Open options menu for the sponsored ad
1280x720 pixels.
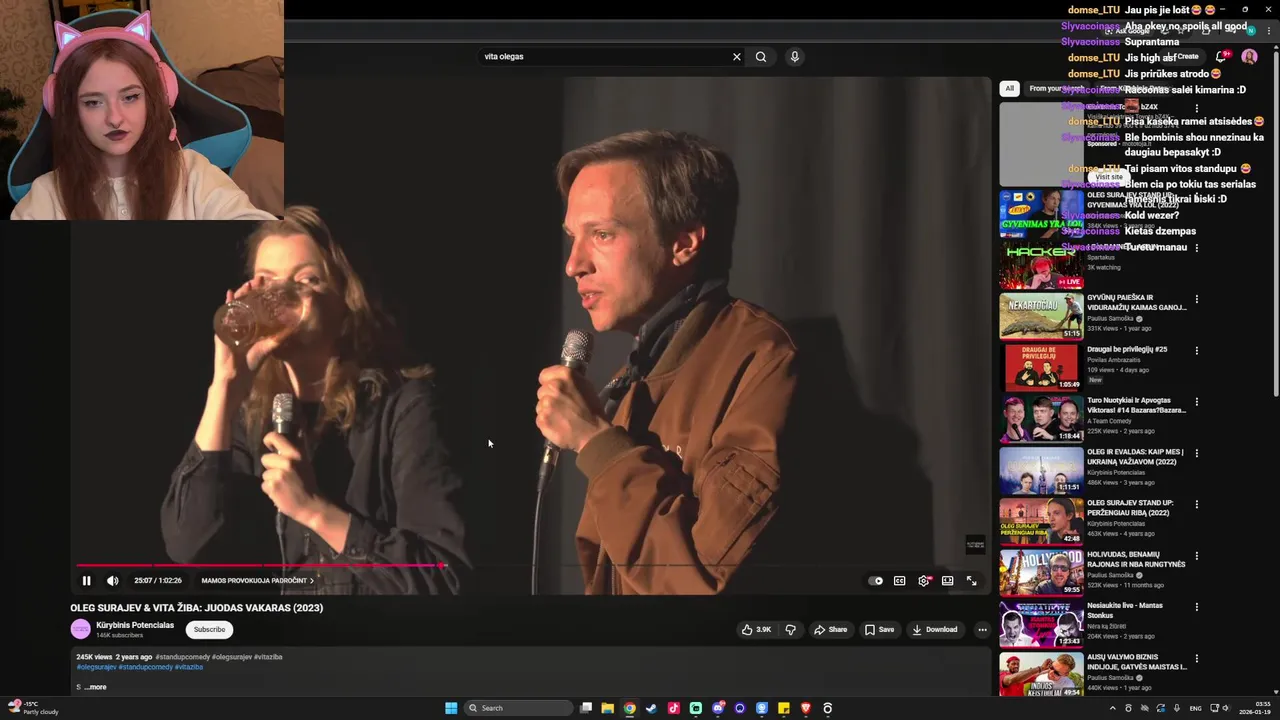[x=1196, y=108]
